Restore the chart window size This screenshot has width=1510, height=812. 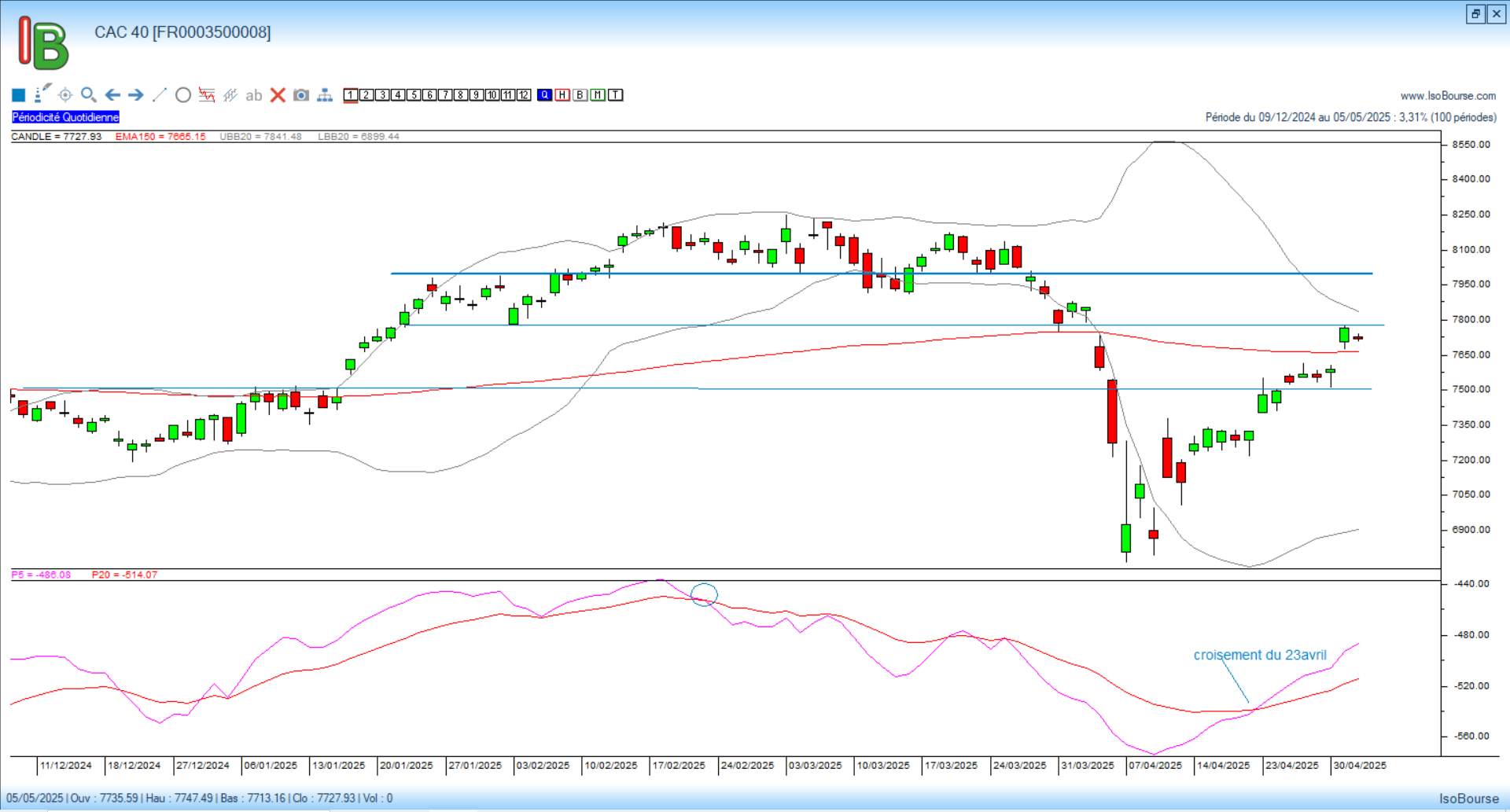1475,13
